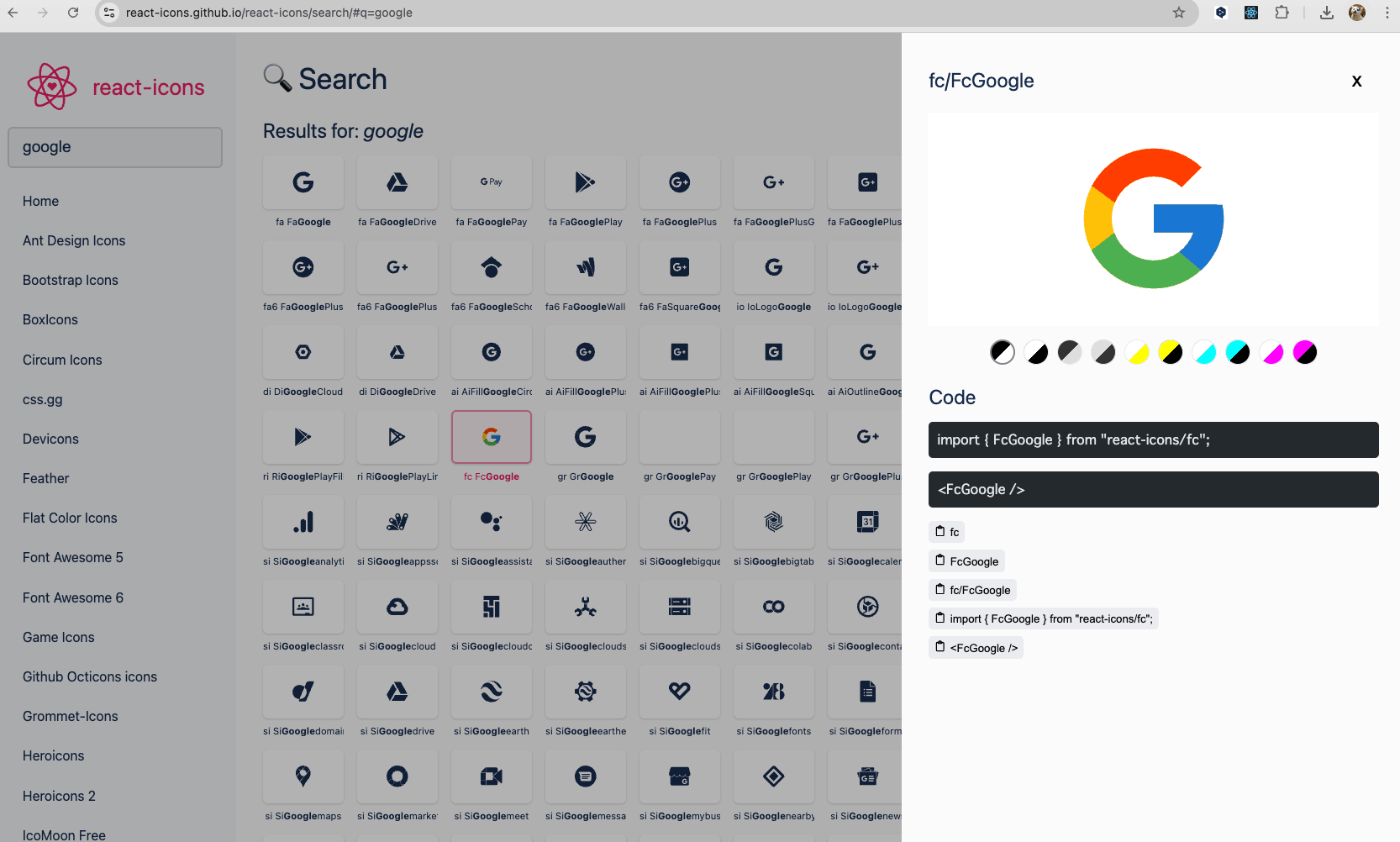Click the react-icons atom logo
Image resolution: width=1400 pixels, height=842 pixels.
coord(52,87)
